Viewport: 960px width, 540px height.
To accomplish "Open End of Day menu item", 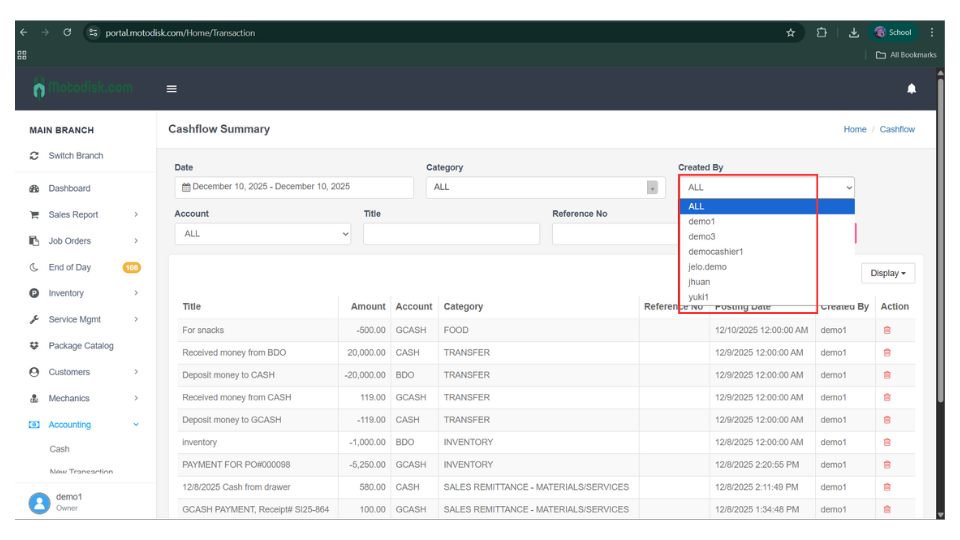I will pos(69,267).
